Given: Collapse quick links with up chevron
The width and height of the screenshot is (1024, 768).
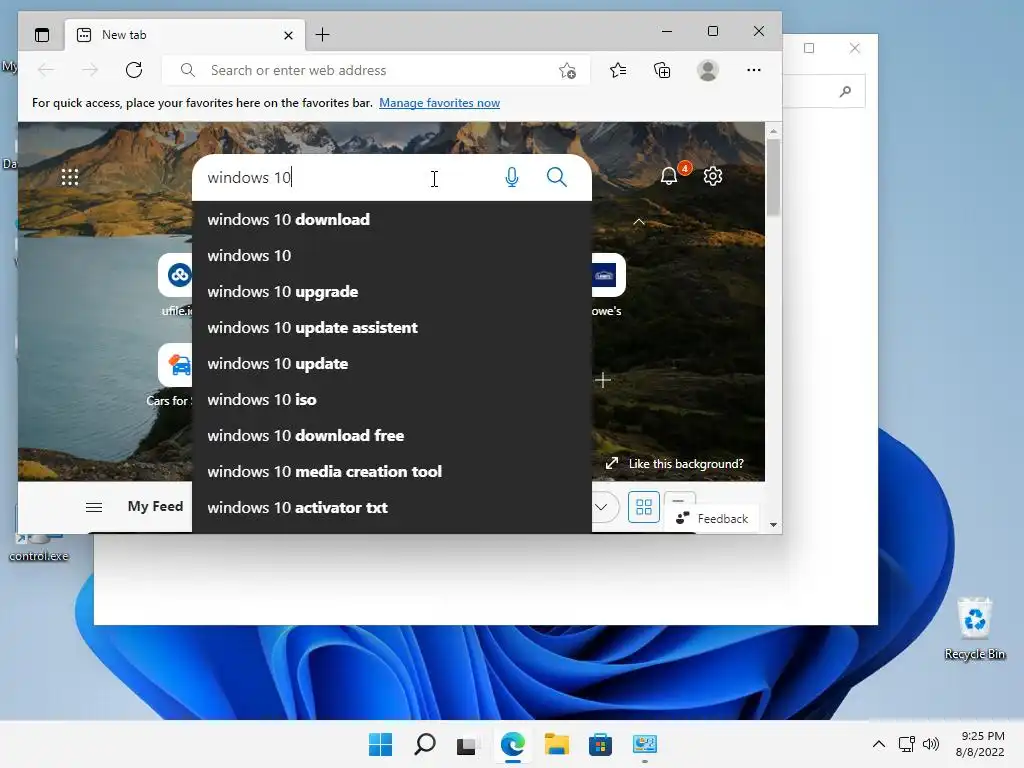Looking at the screenshot, I should (x=639, y=222).
